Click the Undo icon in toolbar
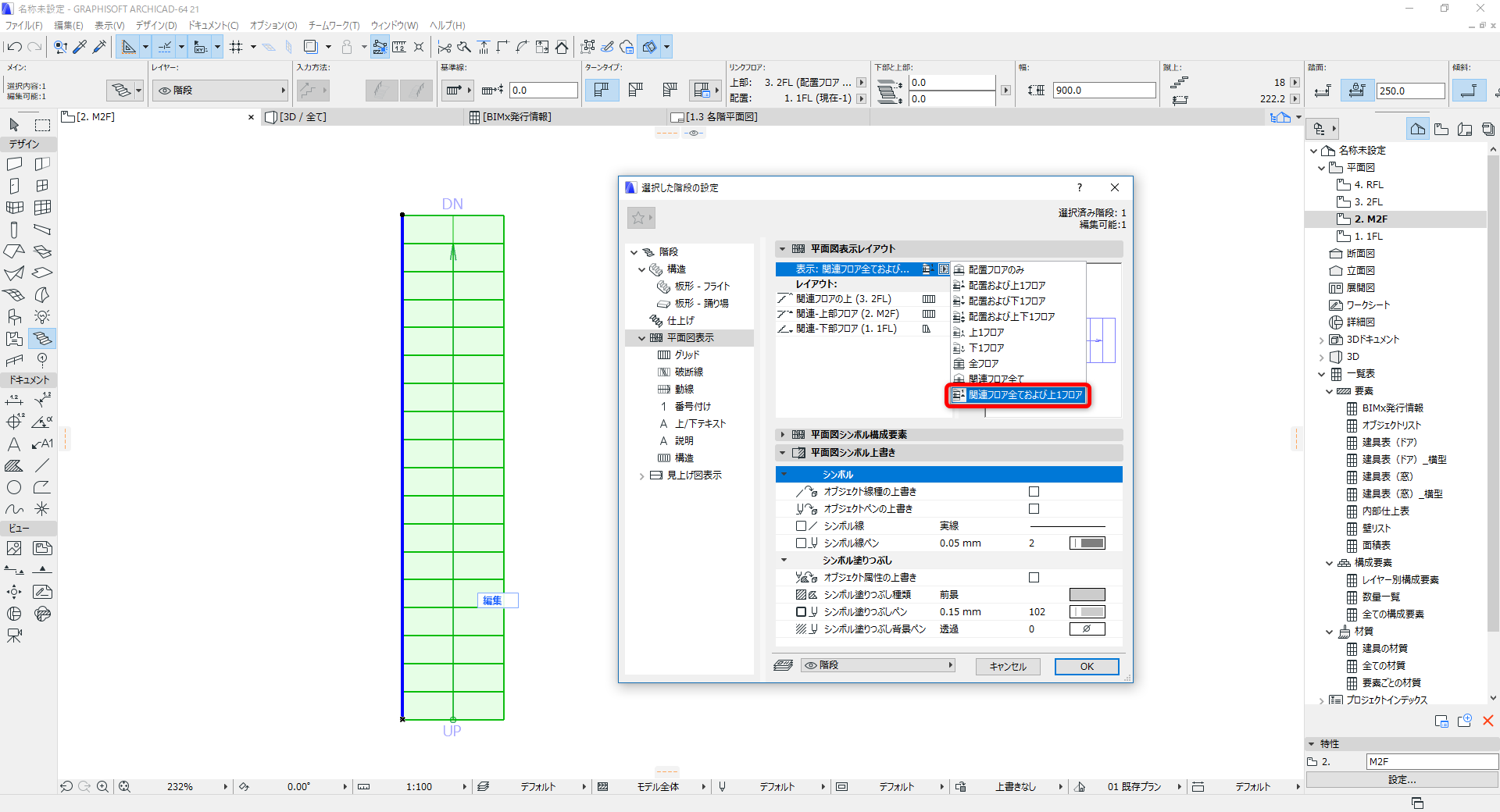 pyautogui.click(x=14, y=47)
